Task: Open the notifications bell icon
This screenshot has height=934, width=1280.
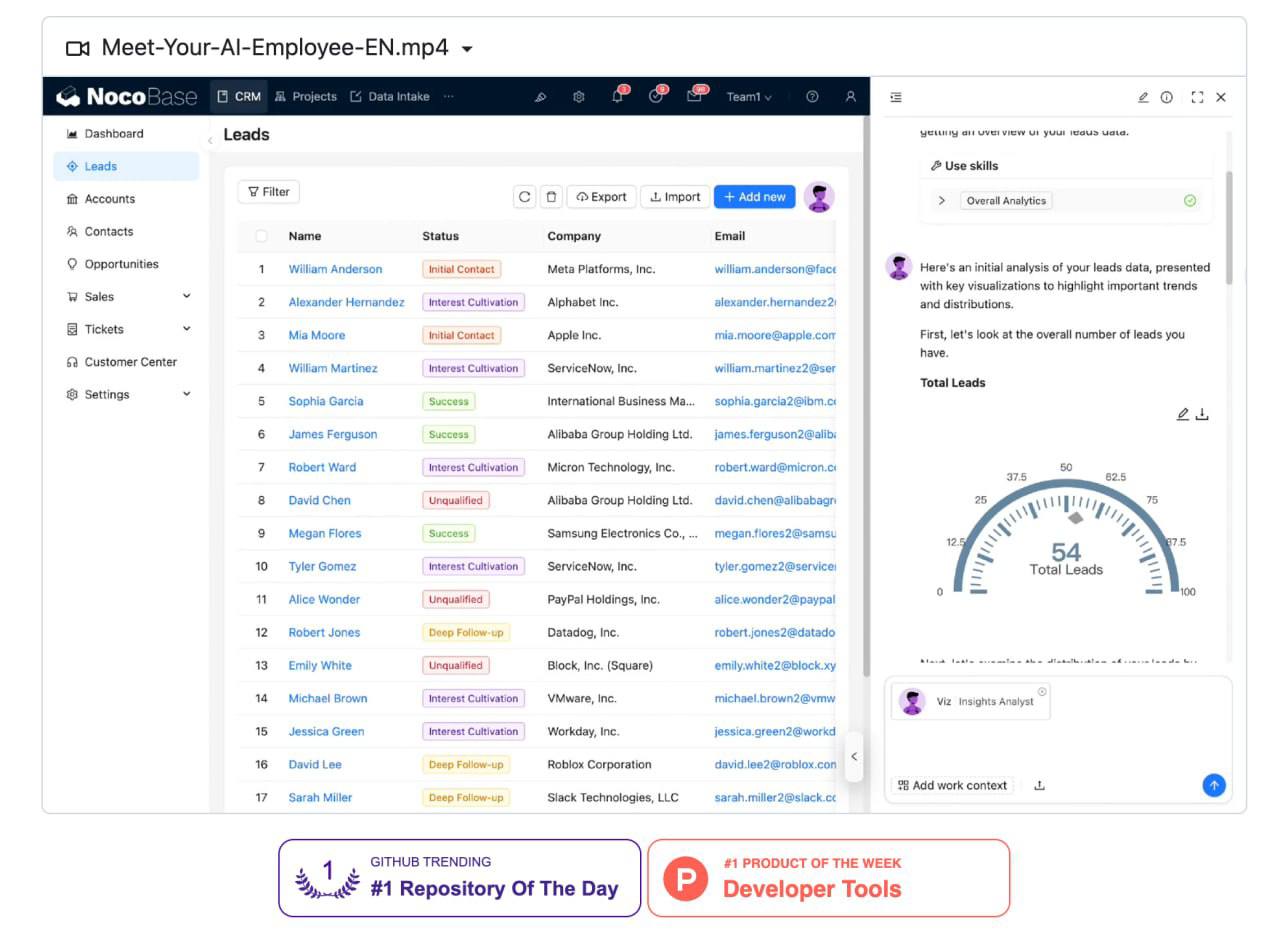Action: (x=618, y=97)
